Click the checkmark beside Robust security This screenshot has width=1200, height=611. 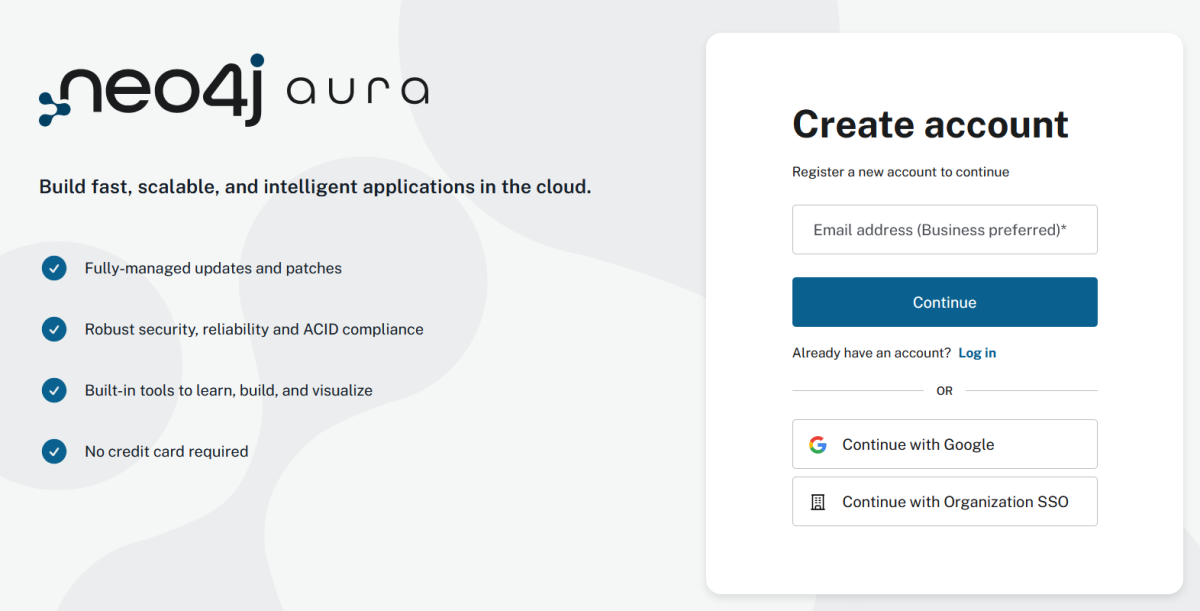(x=54, y=329)
